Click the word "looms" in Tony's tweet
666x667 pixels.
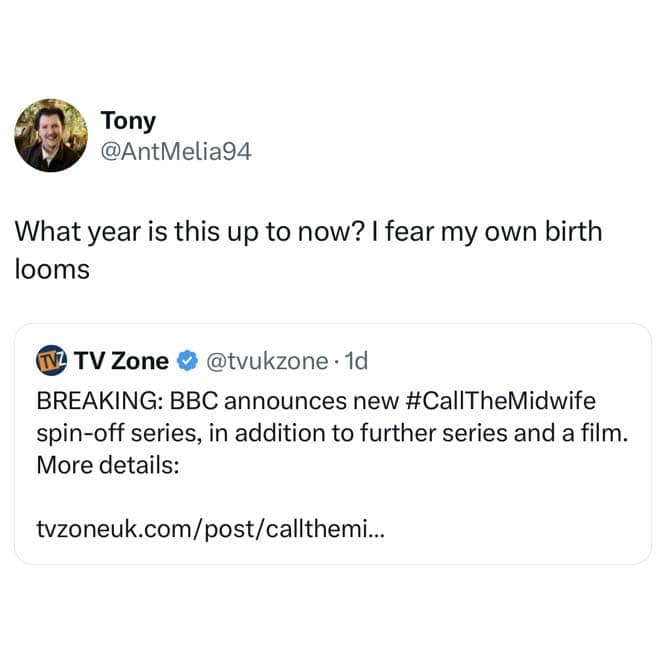point(51,268)
